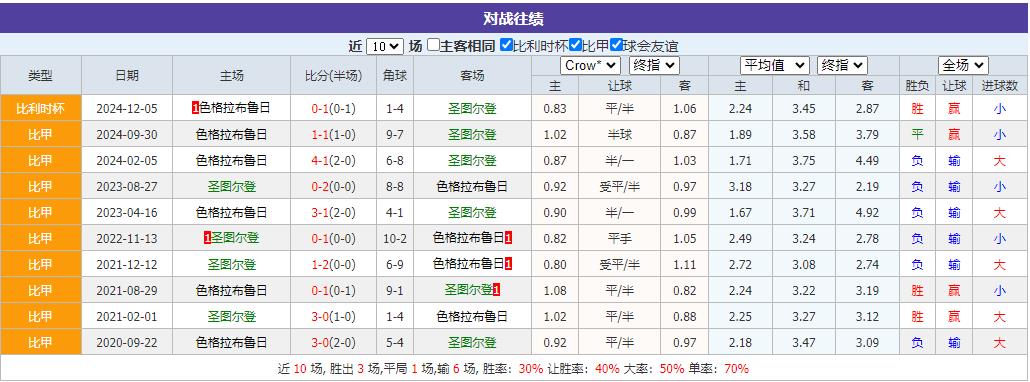Click the 比利时杯 type cell
This screenshot has width=1030, height=382.
(x=41, y=108)
